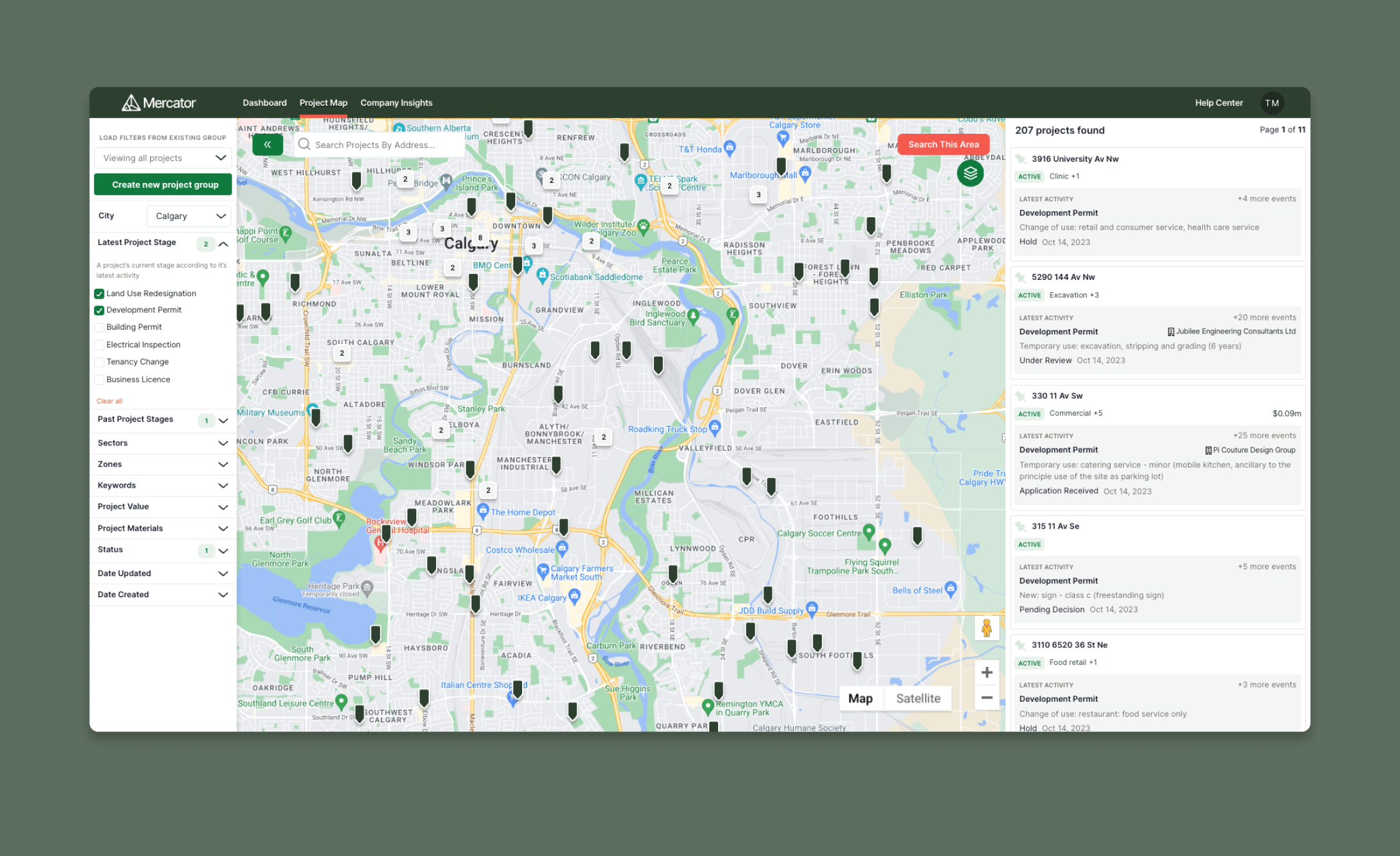Enable the Building Permit checkbox
Image resolution: width=1400 pixels, height=856 pixels.
coord(99,327)
